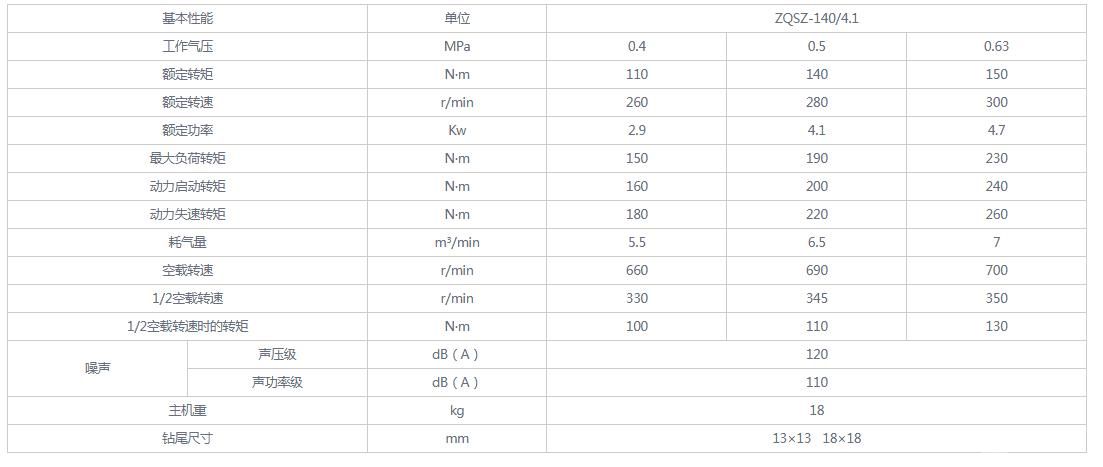This screenshot has height=467, width=1103.
Task: Click the 最大负荷转矩 row label
Action: (187, 159)
